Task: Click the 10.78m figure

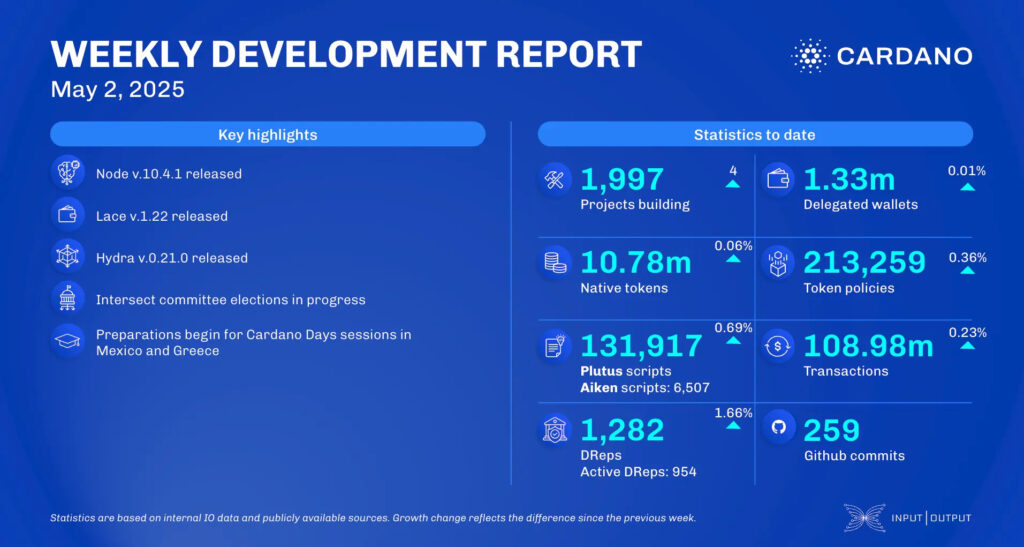Action: 635,262
